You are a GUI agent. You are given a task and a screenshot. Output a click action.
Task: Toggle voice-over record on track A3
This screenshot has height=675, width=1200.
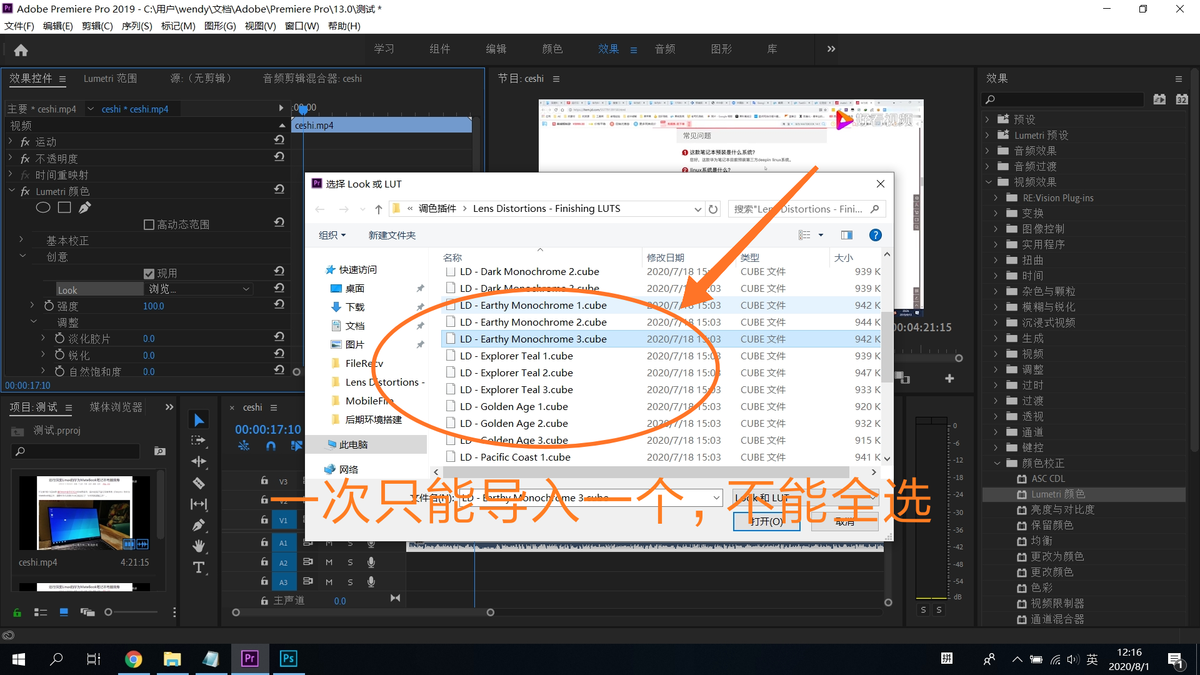[x=371, y=581]
